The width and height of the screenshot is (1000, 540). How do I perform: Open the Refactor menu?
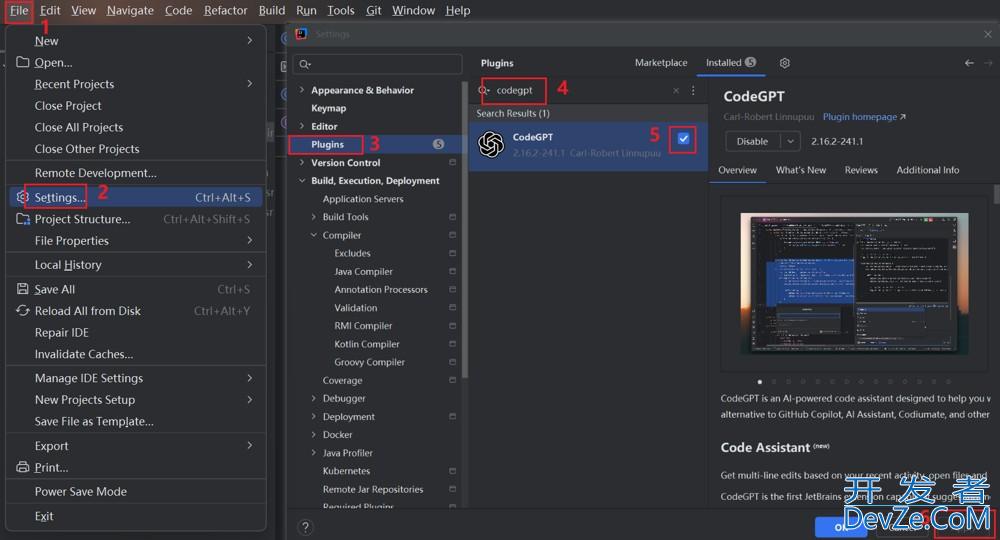pyautogui.click(x=225, y=10)
